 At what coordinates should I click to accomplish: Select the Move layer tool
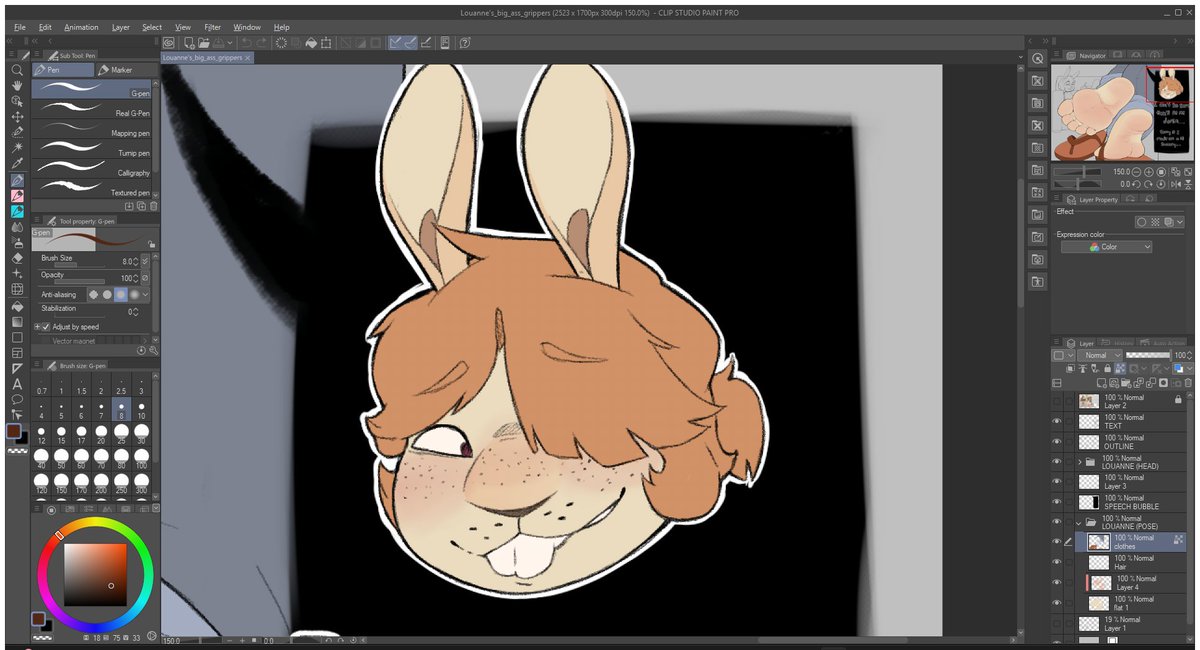[x=17, y=117]
